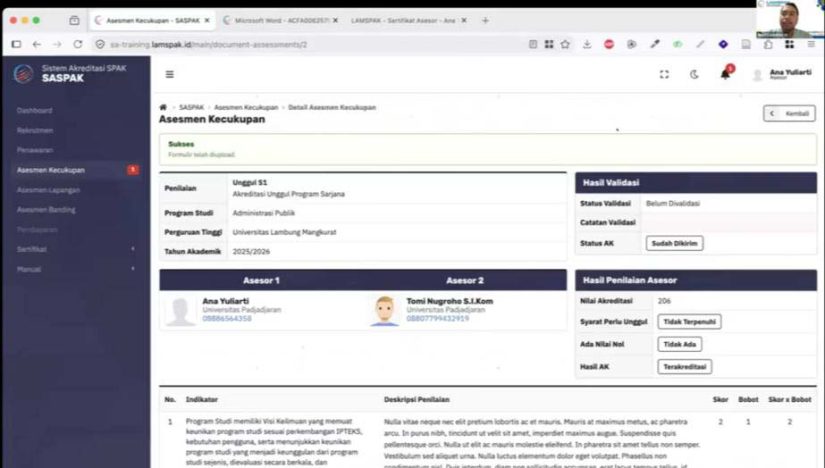Switch to Microsoft Word browser tab
825x468 pixels.
click(x=281, y=21)
